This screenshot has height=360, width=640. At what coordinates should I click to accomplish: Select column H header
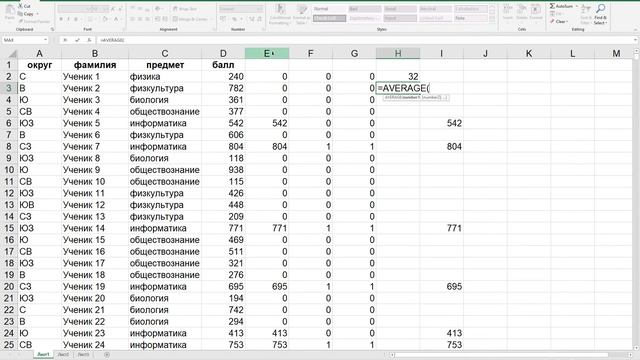click(x=398, y=53)
